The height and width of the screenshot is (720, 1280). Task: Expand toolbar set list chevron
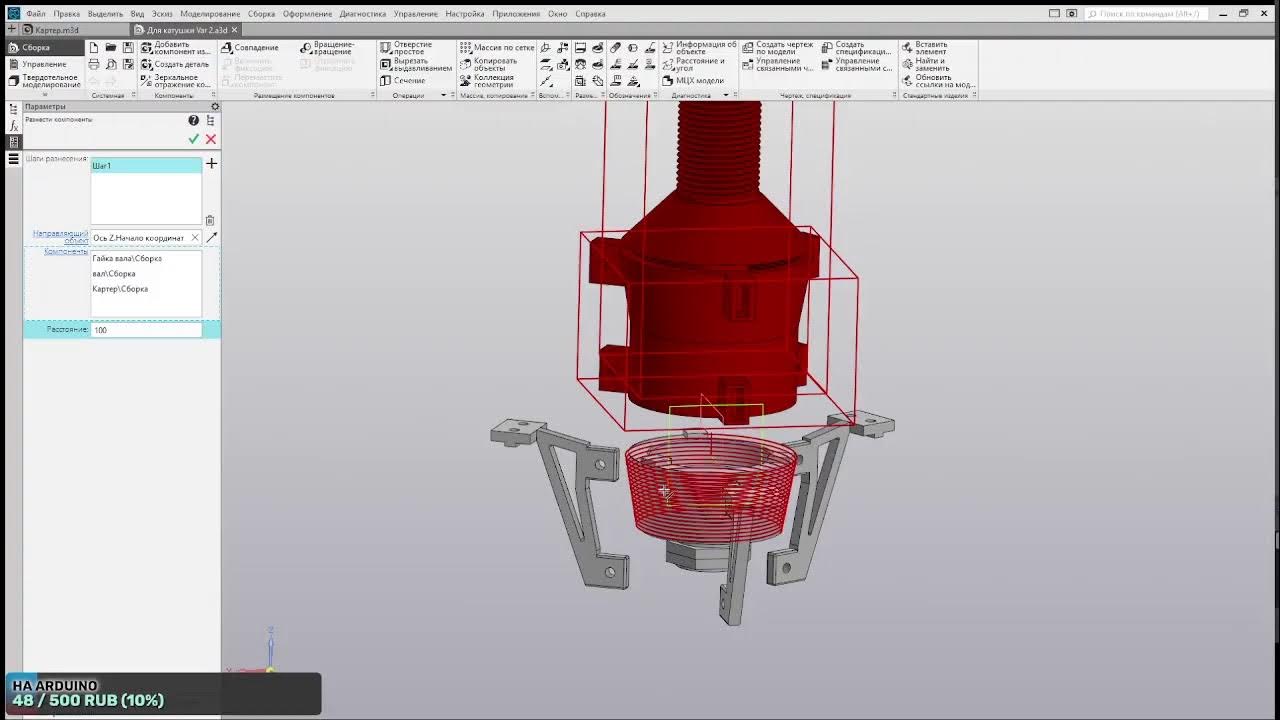tap(44, 96)
